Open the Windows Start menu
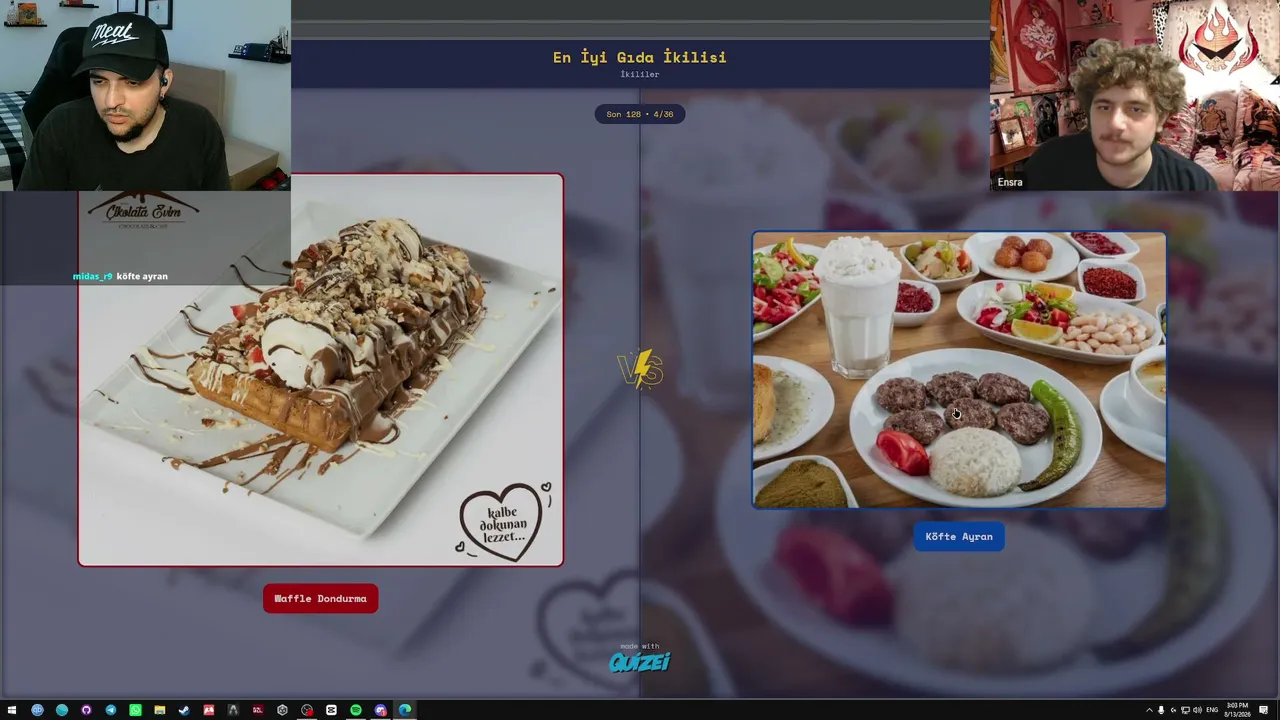The image size is (1280, 720). point(12,710)
